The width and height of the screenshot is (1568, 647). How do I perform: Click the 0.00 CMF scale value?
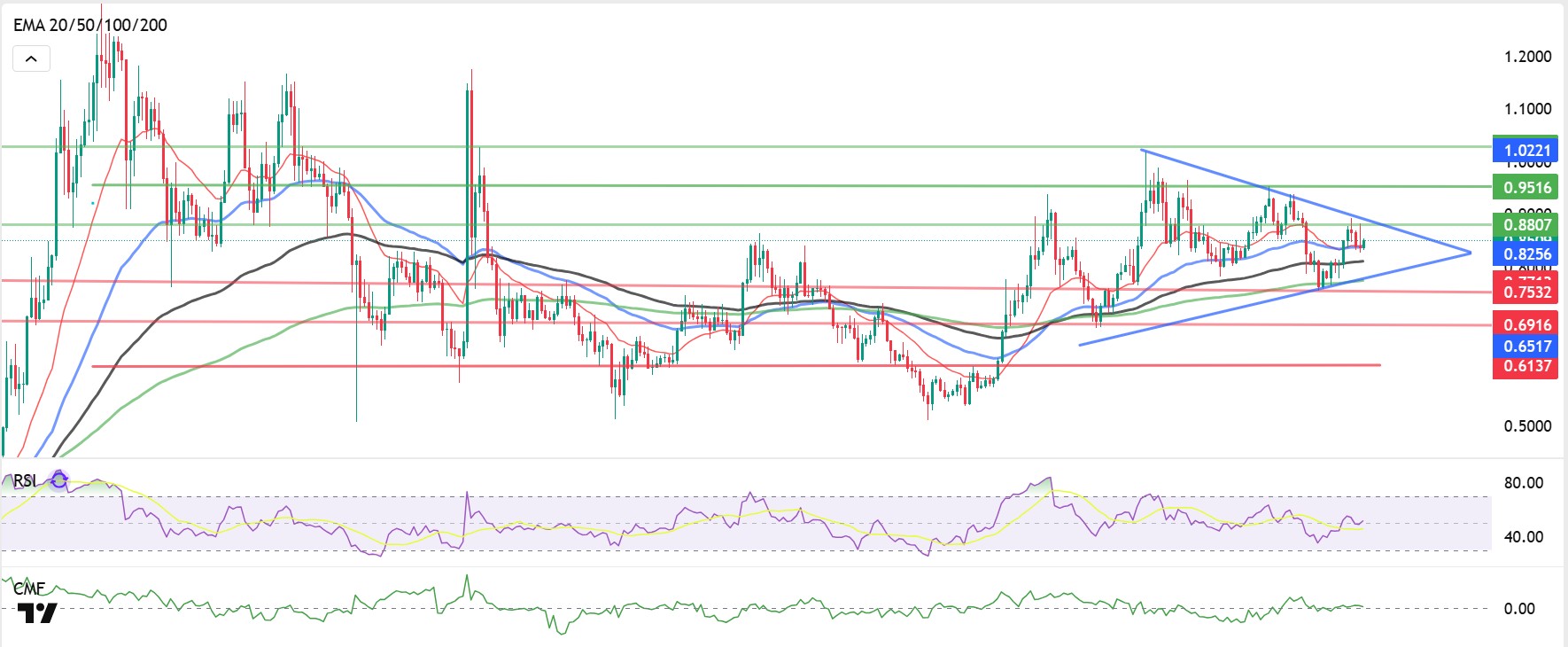pos(1519,608)
